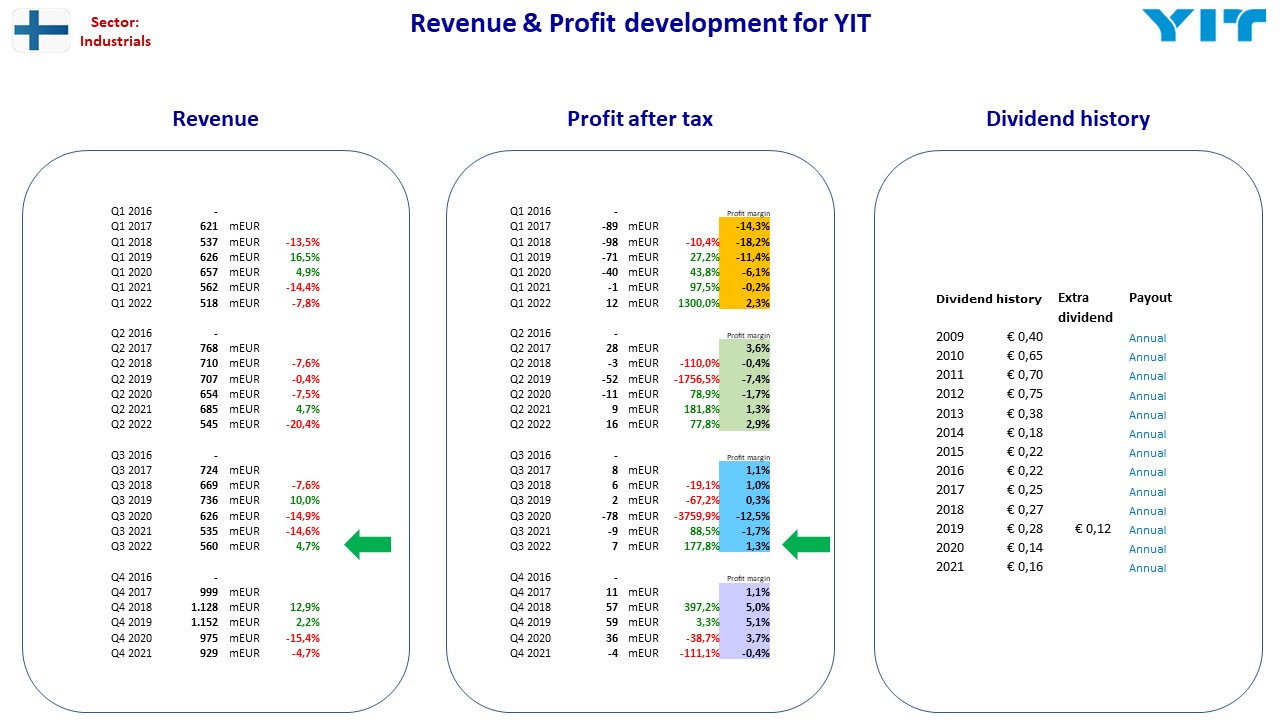The width and height of the screenshot is (1280, 720).
Task: Select the Q4 2019 revenue value 1.152
Action: (204, 622)
